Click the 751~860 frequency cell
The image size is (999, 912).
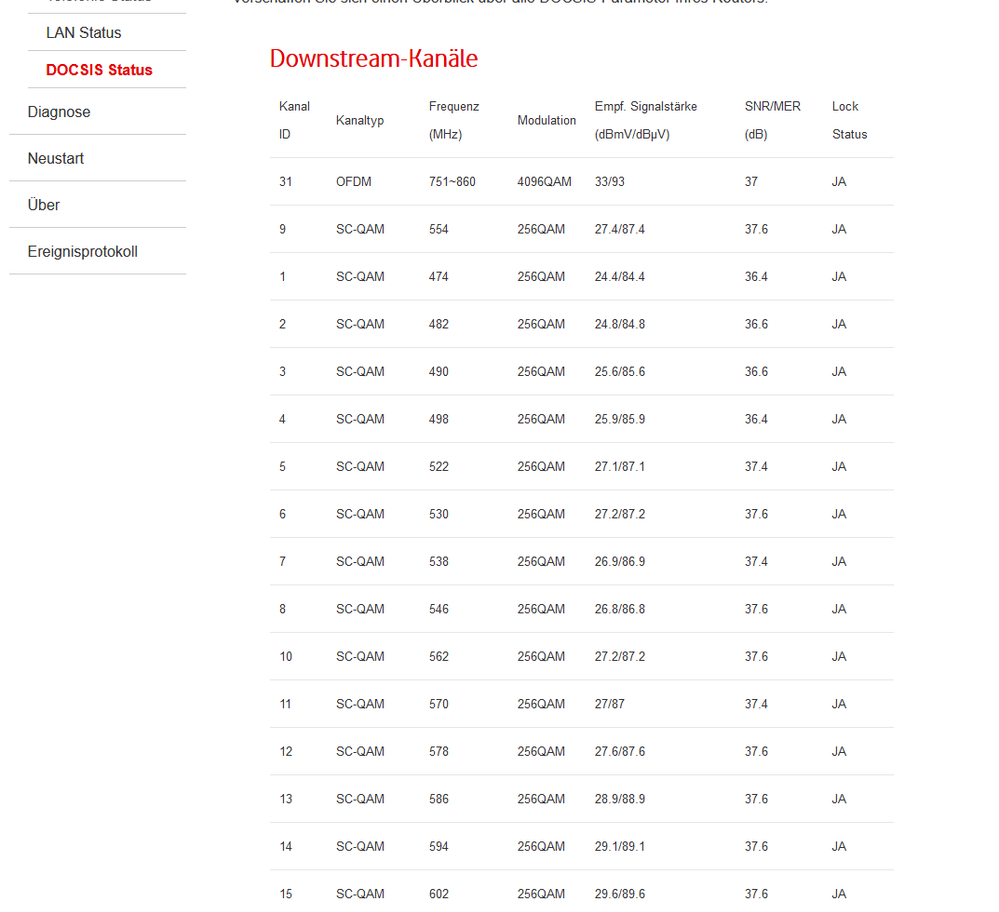point(452,182)
